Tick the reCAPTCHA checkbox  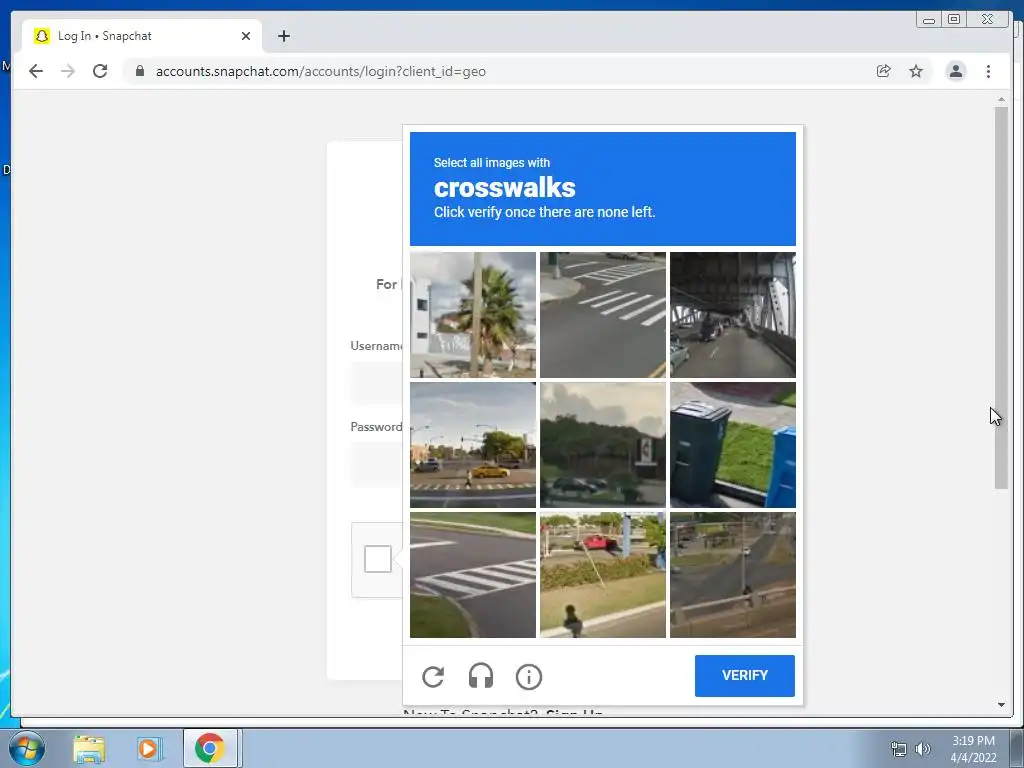tap(377, 559)
